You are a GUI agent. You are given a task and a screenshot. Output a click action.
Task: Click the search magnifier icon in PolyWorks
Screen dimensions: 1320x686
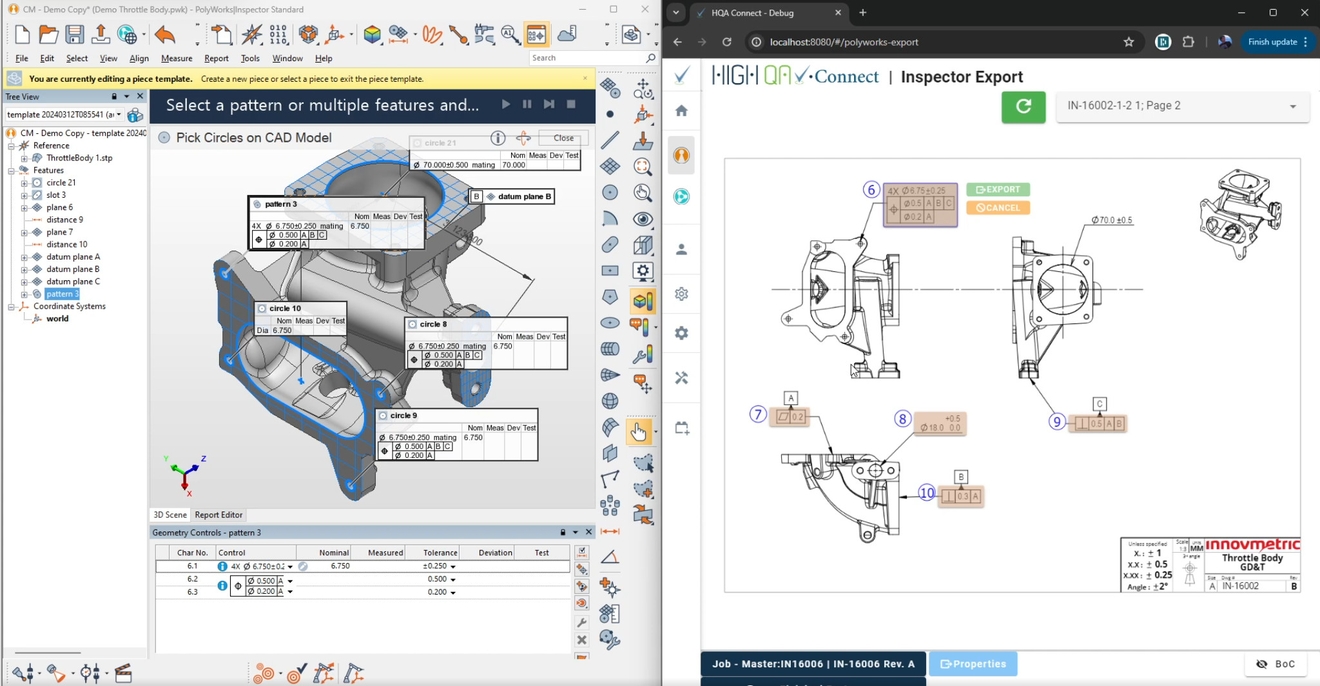[651, 58]
